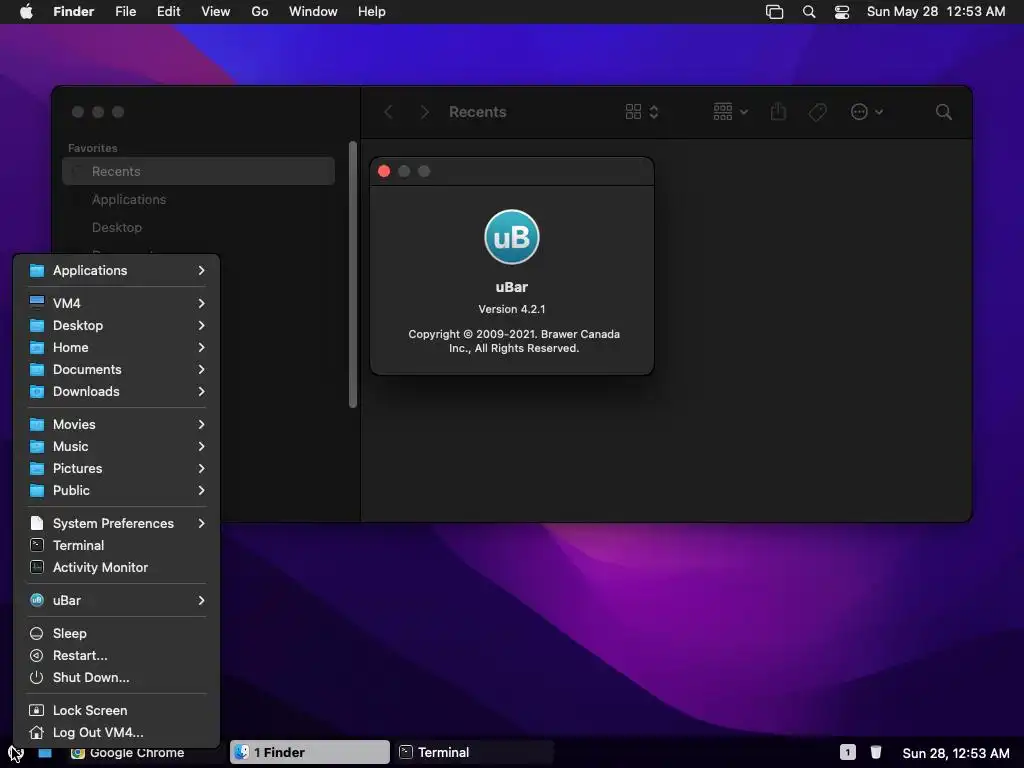Viewport: 1024px width, 768px height.
Task: Launch Terminal from the uBar menu
Action: pyautogui.click(x=116, y=545)
